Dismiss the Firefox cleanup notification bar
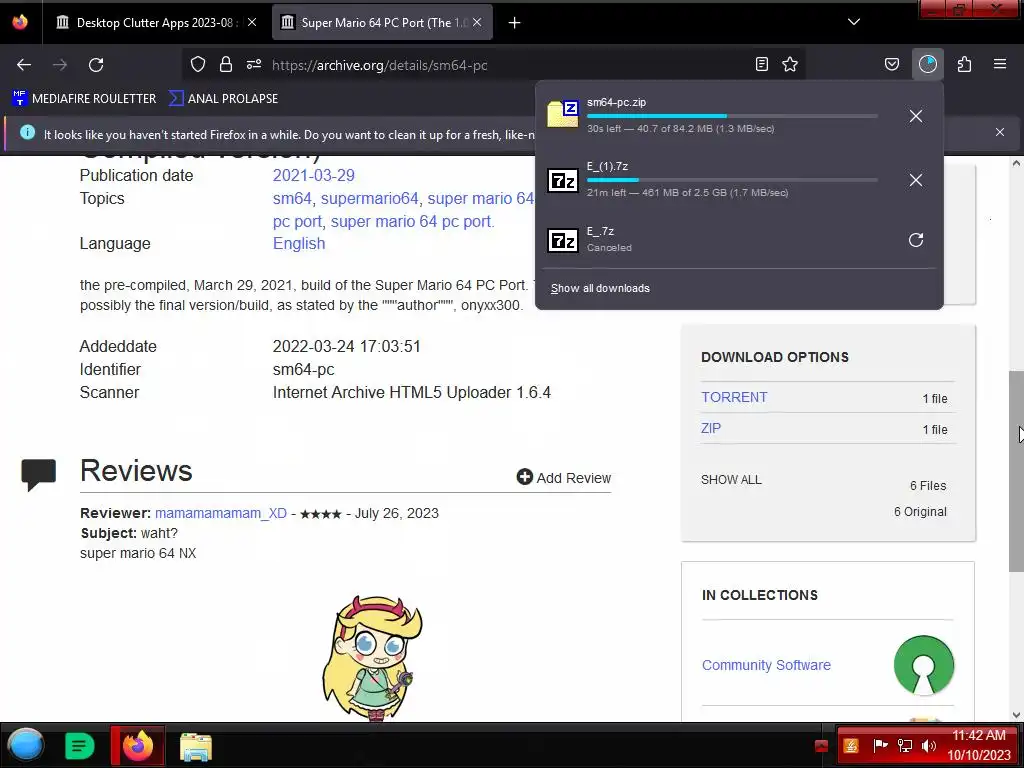 (1000, 132)
